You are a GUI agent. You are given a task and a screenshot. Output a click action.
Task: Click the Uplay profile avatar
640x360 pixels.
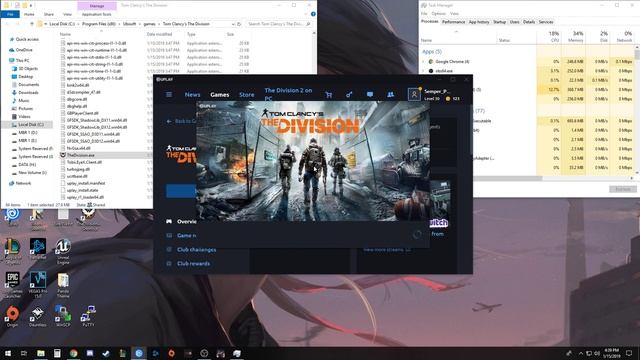pyautogui.click(x=414, y=94)
